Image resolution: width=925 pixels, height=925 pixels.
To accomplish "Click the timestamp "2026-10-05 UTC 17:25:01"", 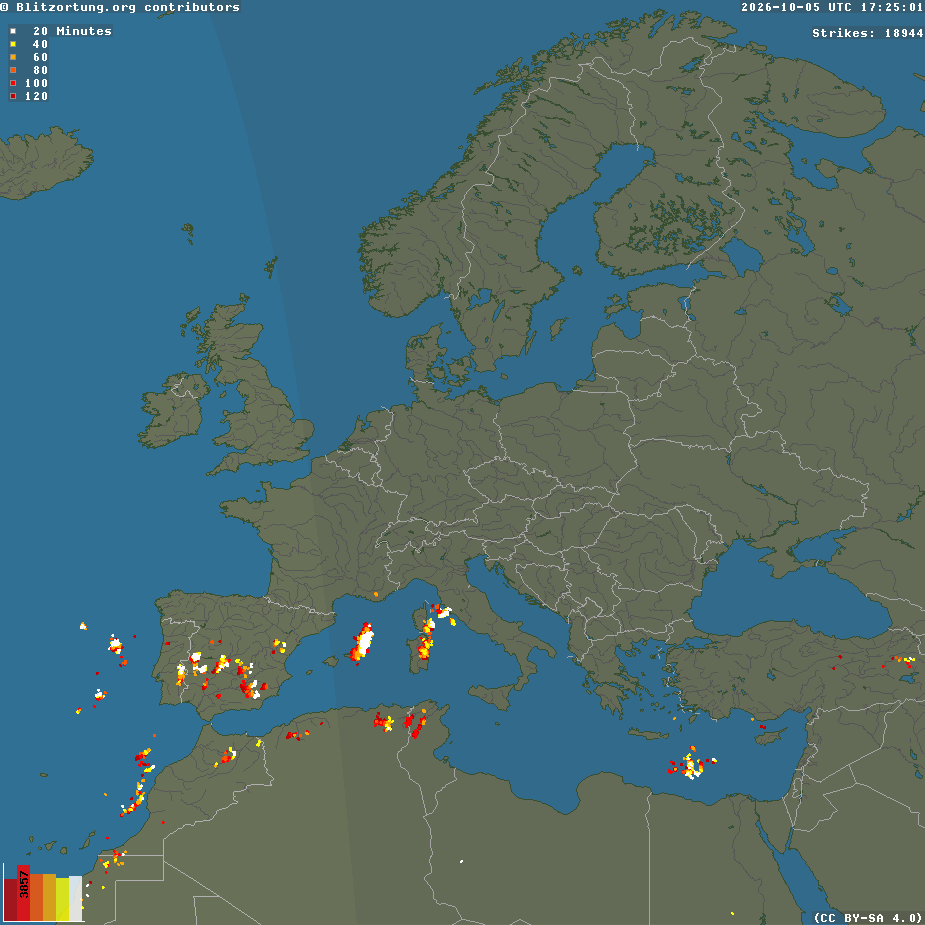I will click(x=832, y=7).
